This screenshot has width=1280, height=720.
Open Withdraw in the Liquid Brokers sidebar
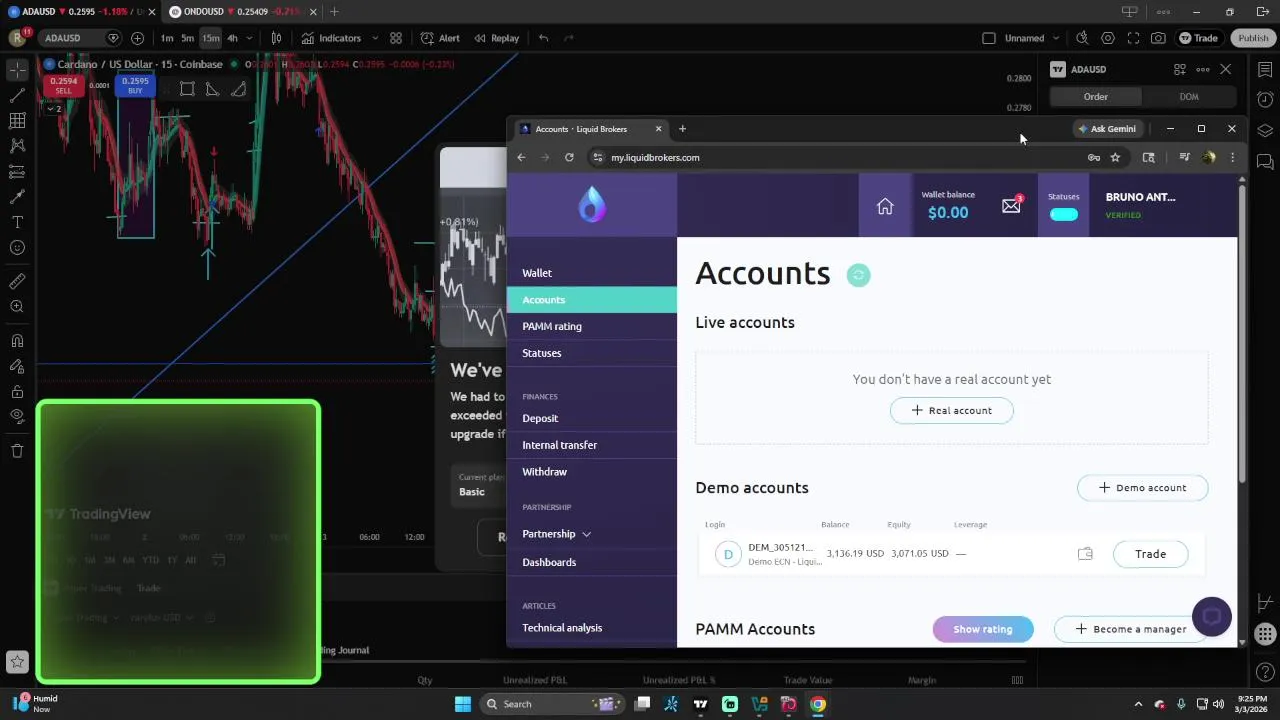[592, 472]
